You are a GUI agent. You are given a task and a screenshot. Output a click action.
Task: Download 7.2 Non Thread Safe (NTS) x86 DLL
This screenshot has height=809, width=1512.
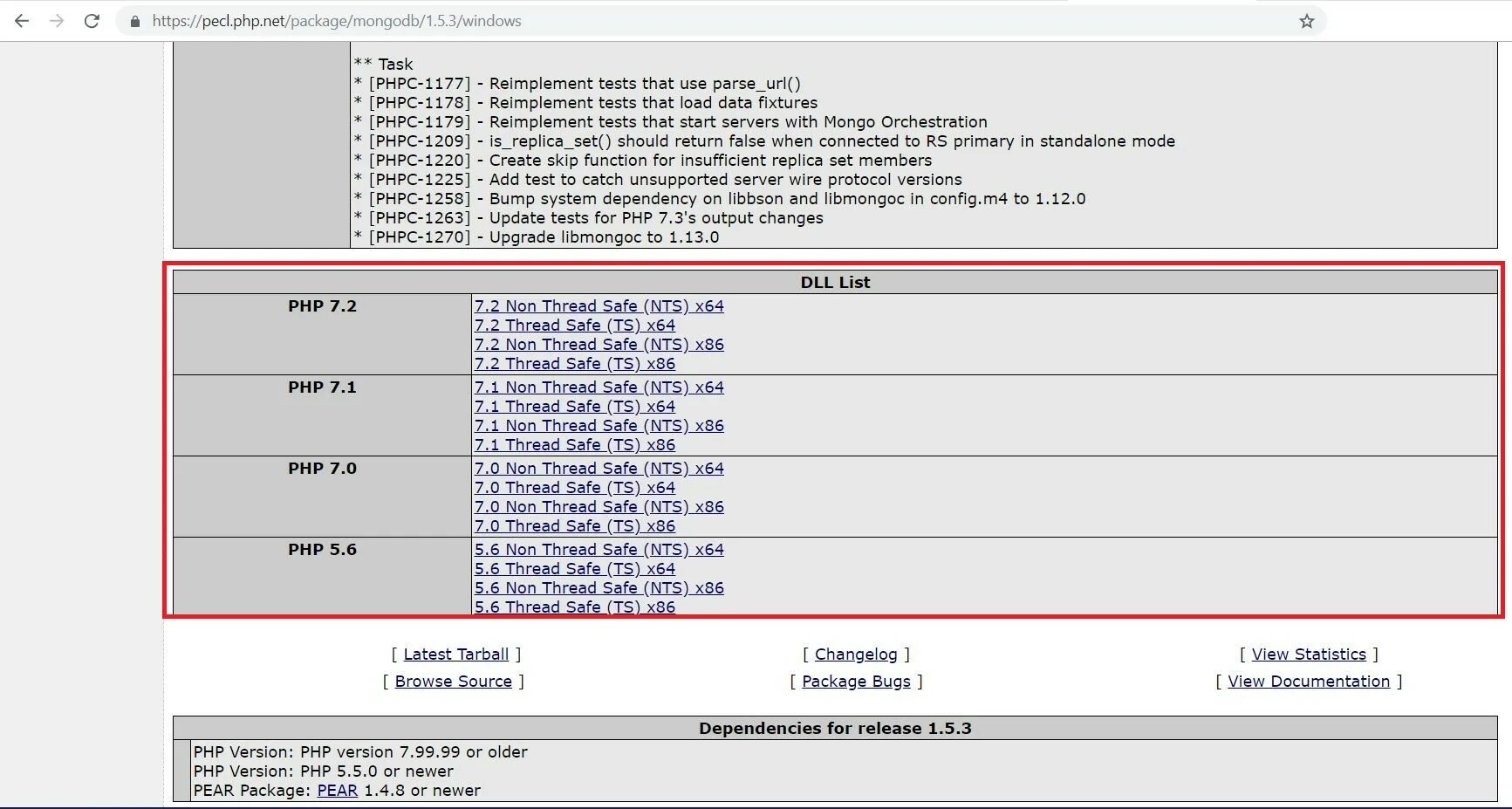point(599,345)
